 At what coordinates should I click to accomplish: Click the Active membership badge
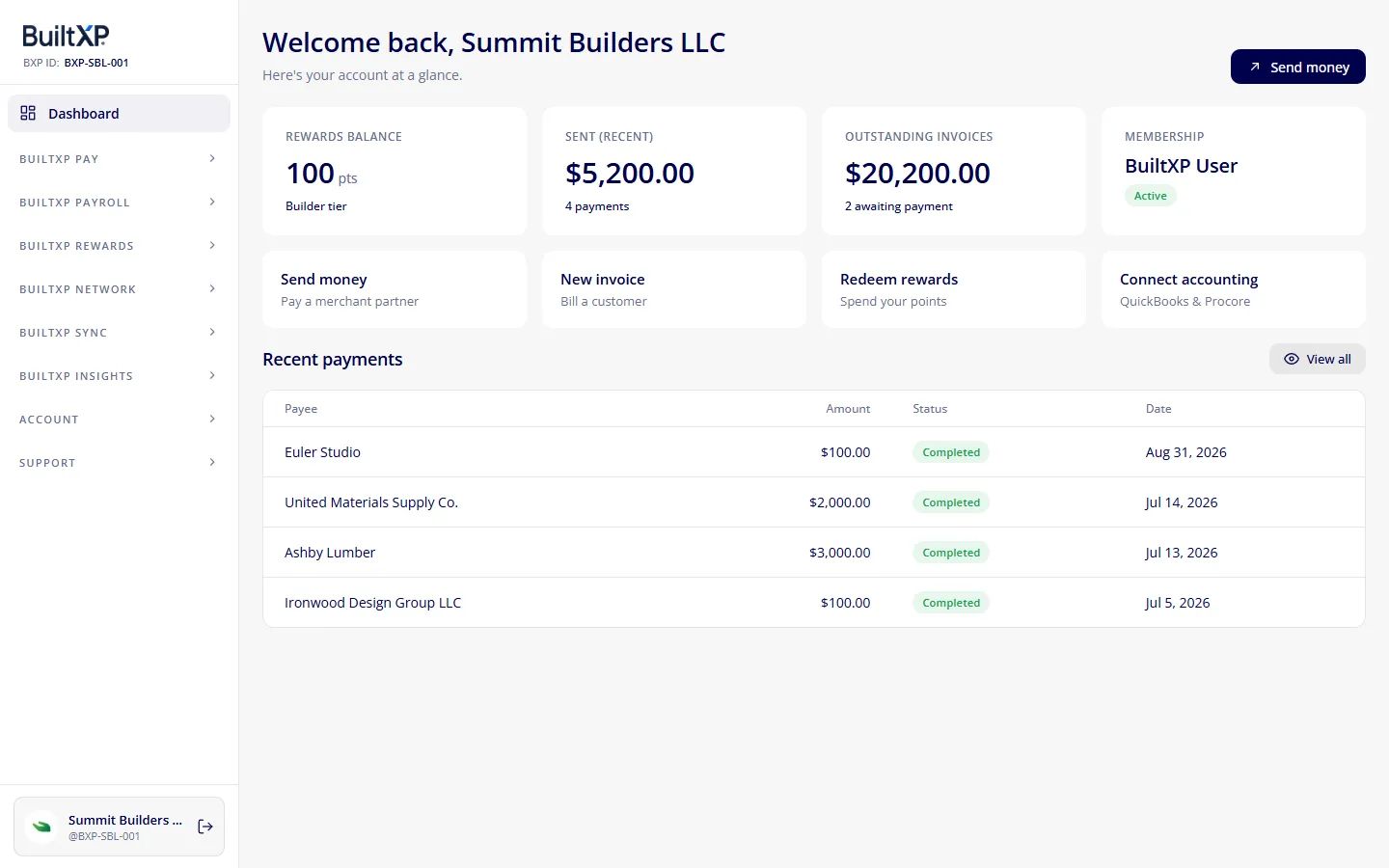point(1150,196)
